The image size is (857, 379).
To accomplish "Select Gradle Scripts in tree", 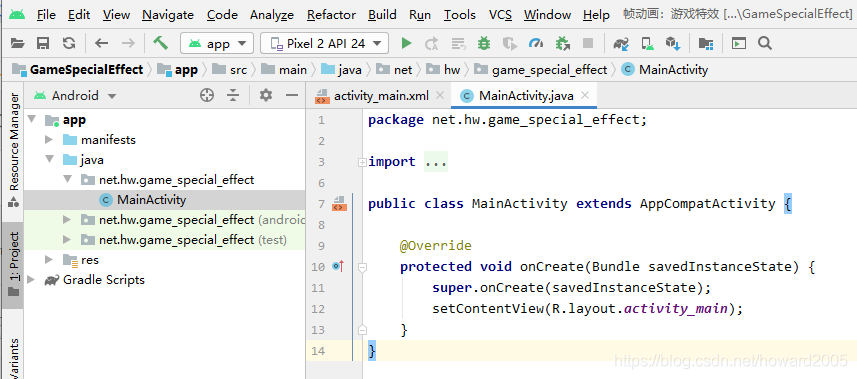I will [104, 280].
